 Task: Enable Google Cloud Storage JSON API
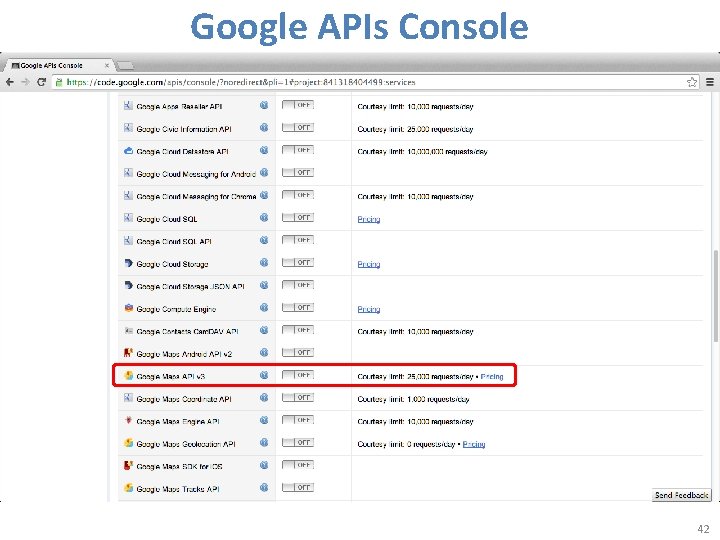[298, 285]
